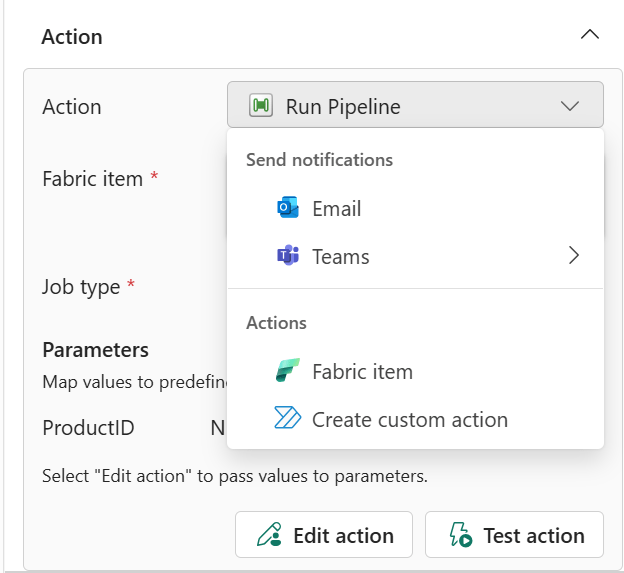
Task: Click the ProductID parameter label
Action: [x=88, y=428]
